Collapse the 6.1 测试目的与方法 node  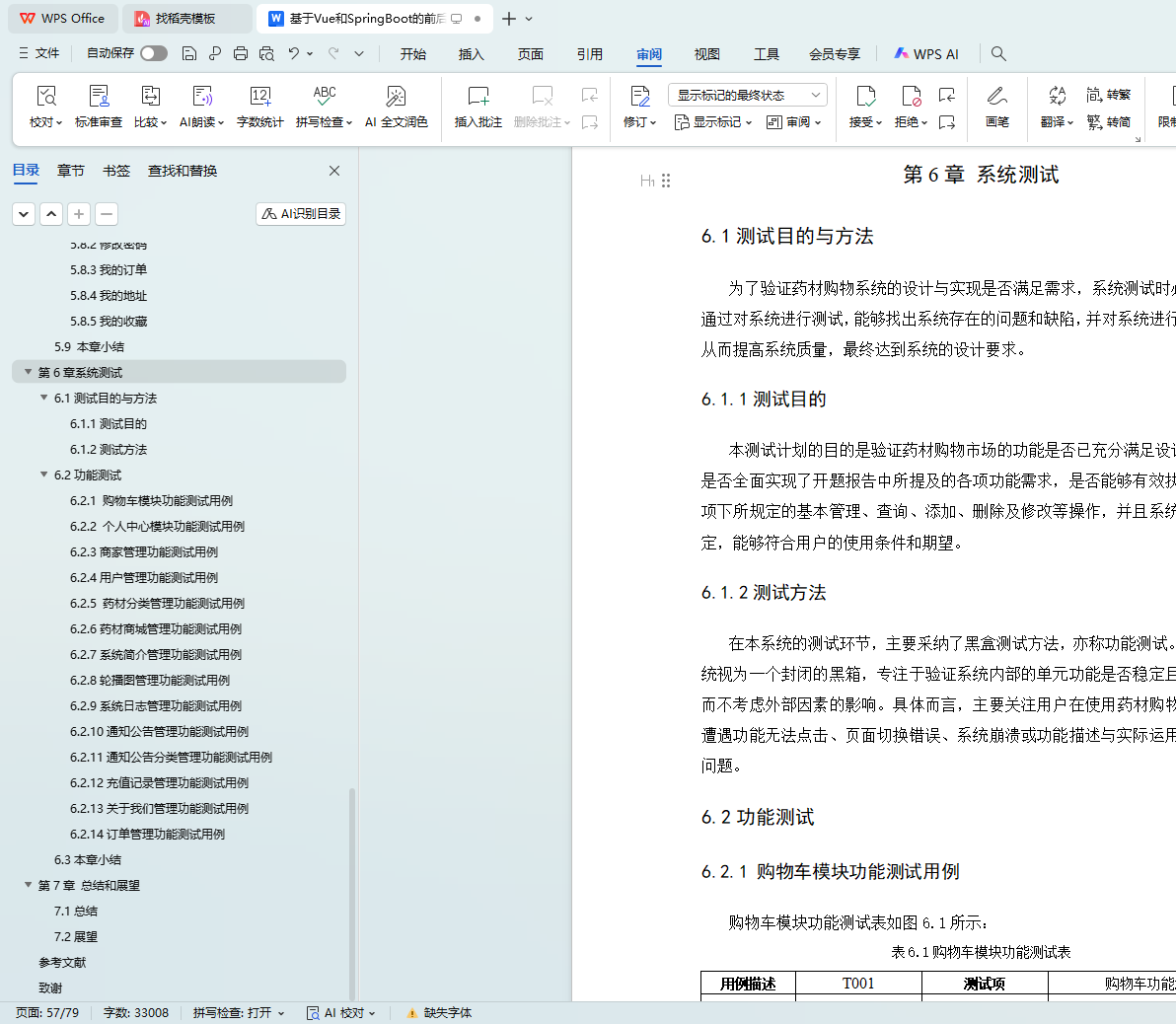(43, 397)
